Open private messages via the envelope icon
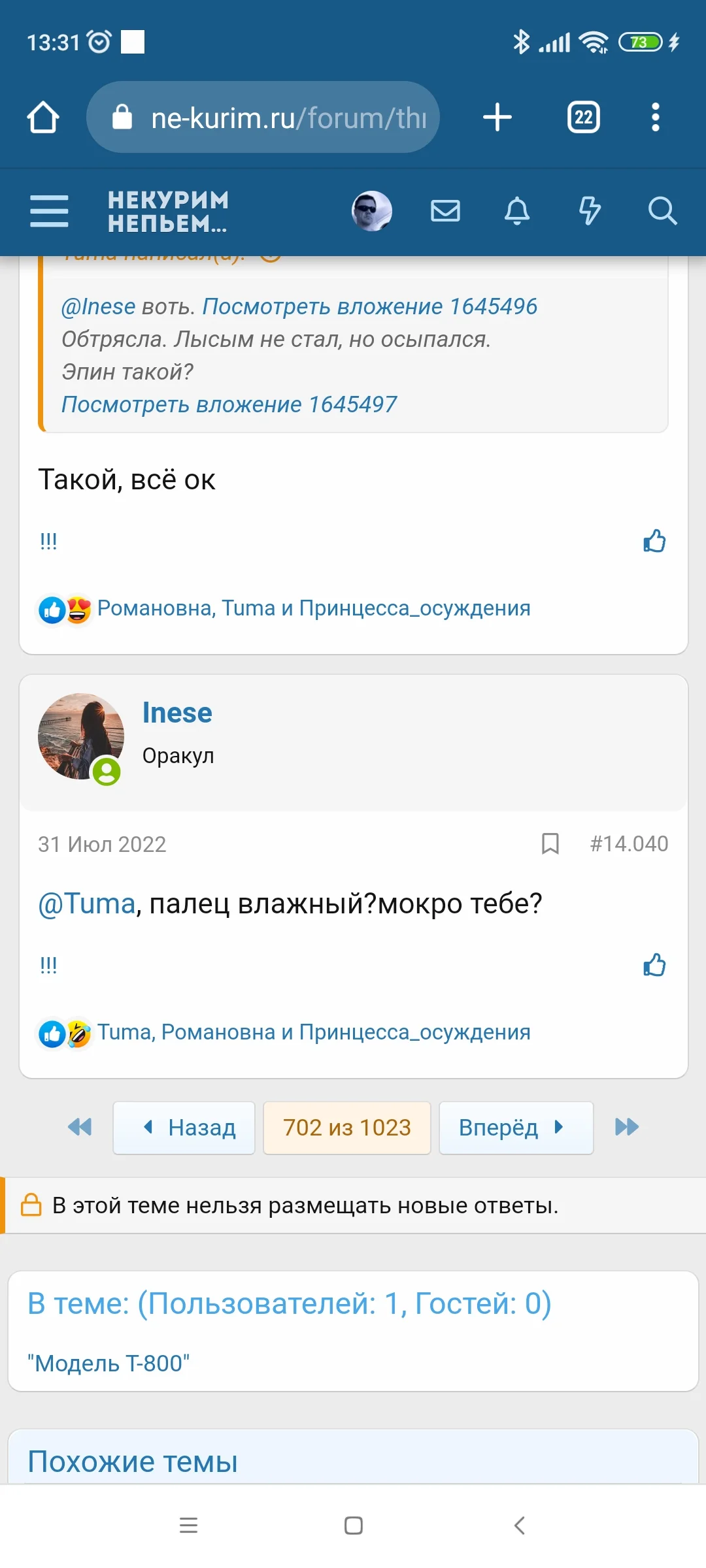This screenshot has width=706, height=1568. pos(446,210)
